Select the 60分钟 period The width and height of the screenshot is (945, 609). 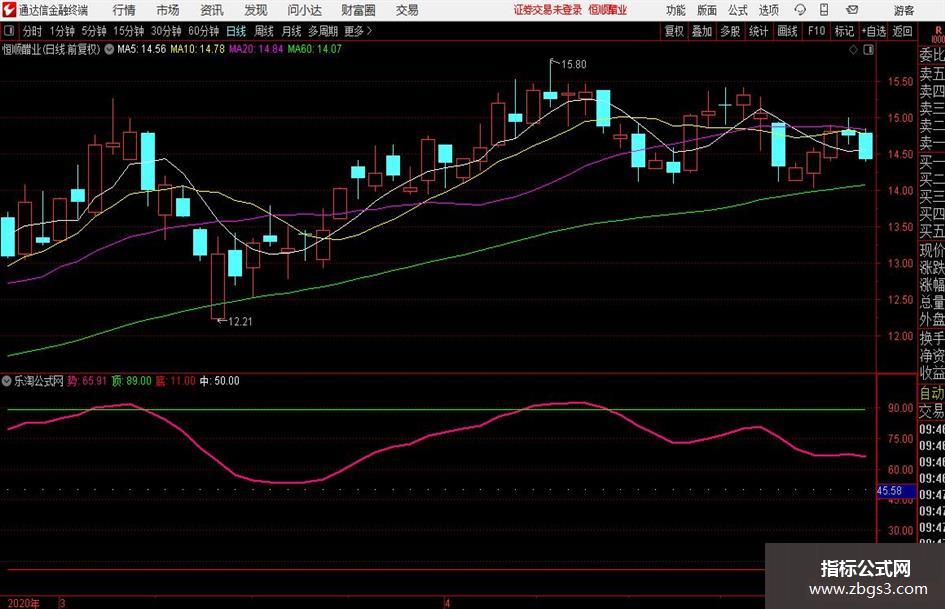204,31
